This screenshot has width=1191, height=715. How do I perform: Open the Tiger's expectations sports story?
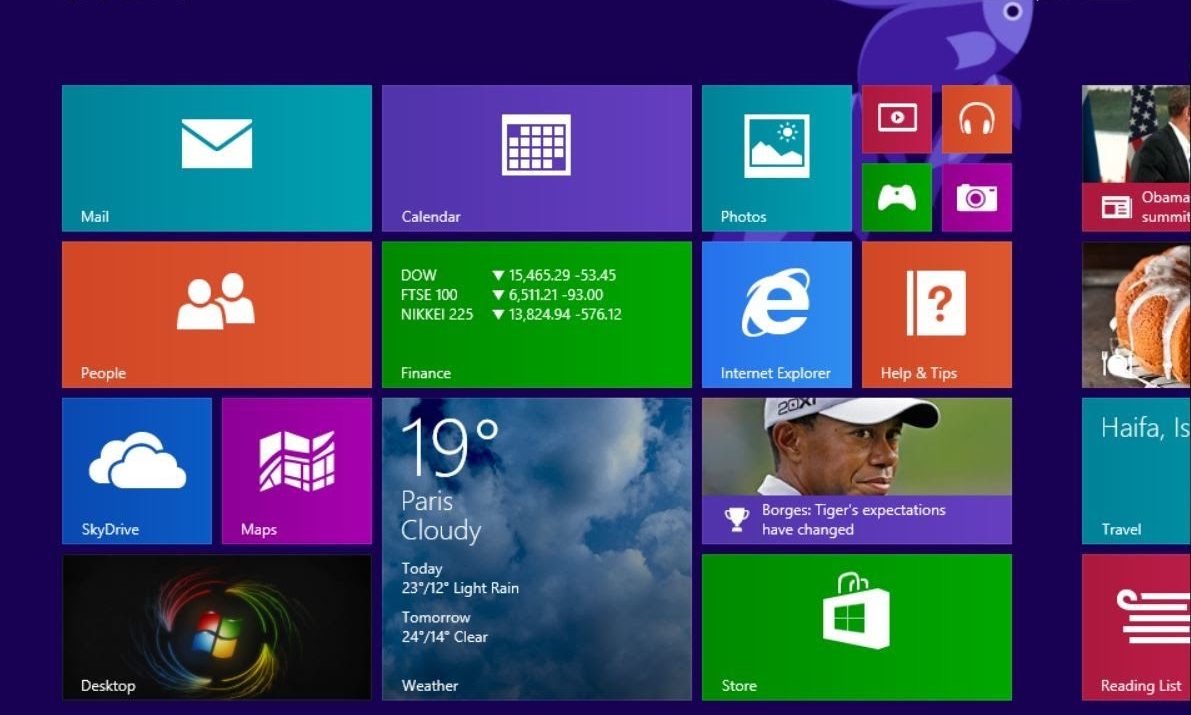856,471
